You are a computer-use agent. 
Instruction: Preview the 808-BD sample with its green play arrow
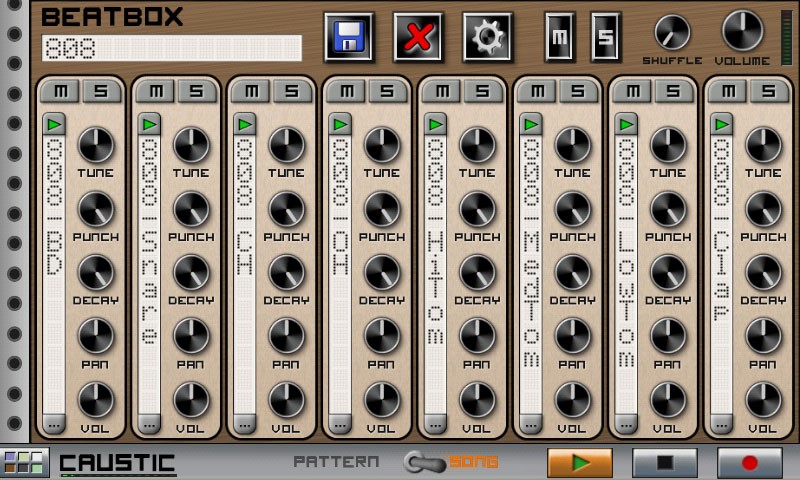[x=54, y=124]
